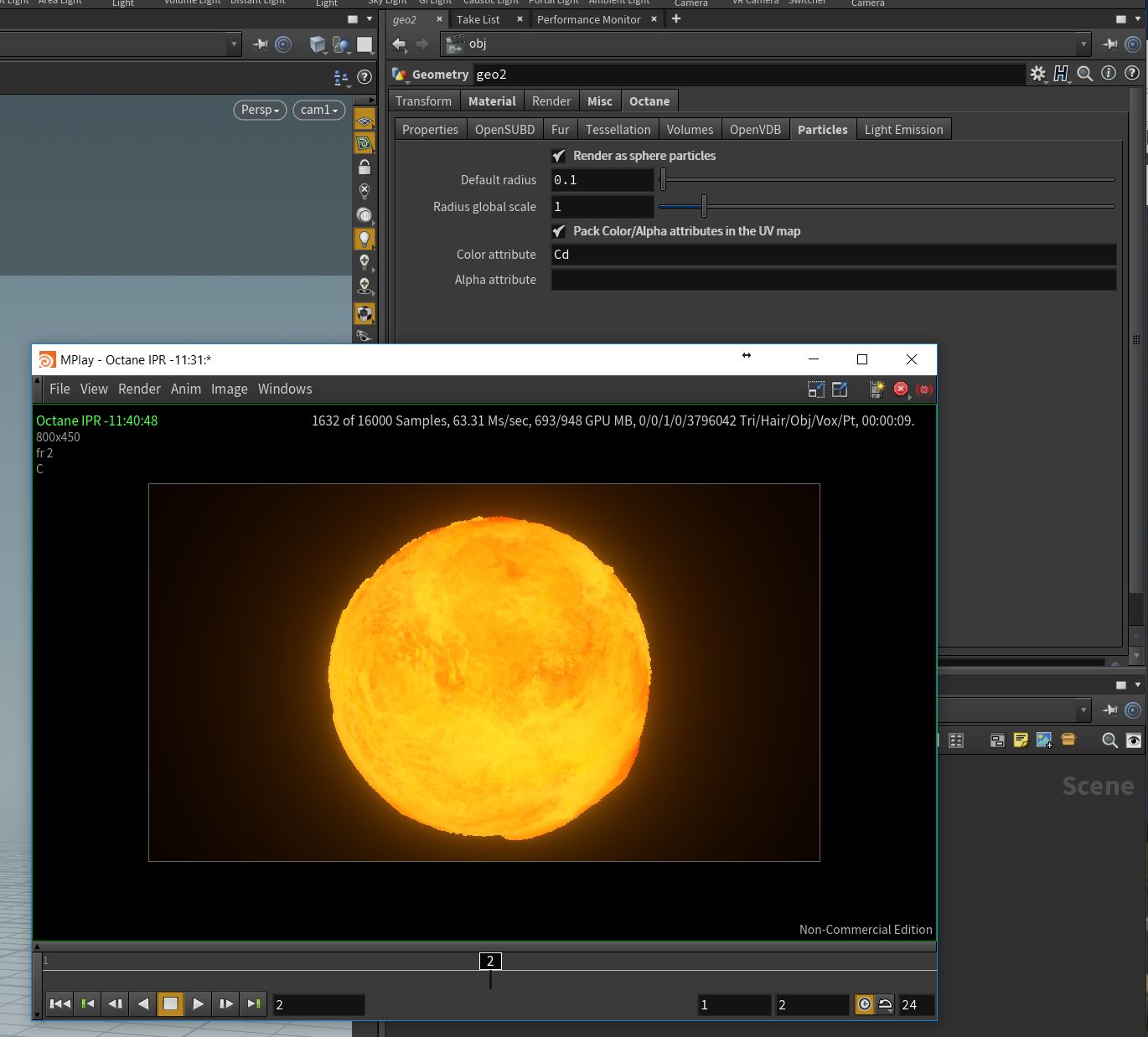Click the add background image icon
Viewport: 1148px width, 1037px height.
click(x=1044, y=740)
